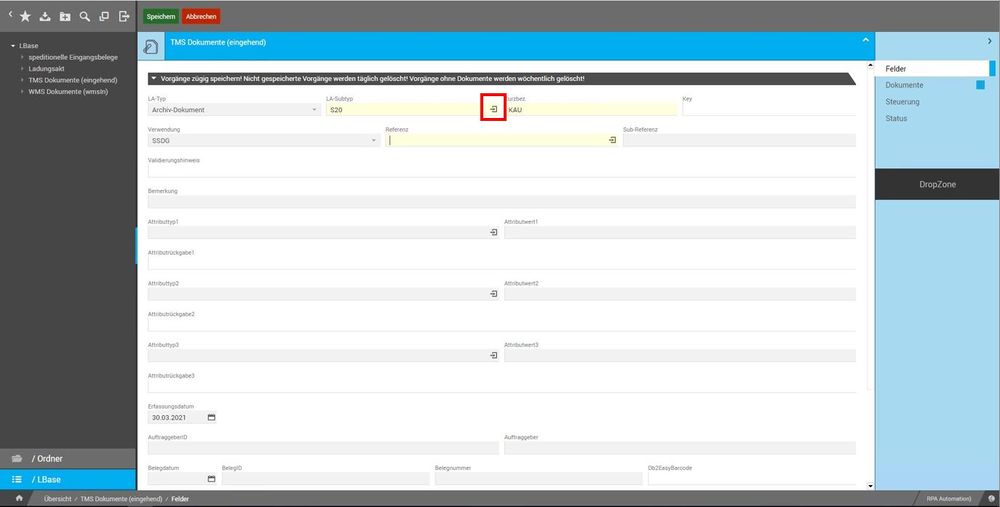Click the new folder plus icon

pos(65,17)
